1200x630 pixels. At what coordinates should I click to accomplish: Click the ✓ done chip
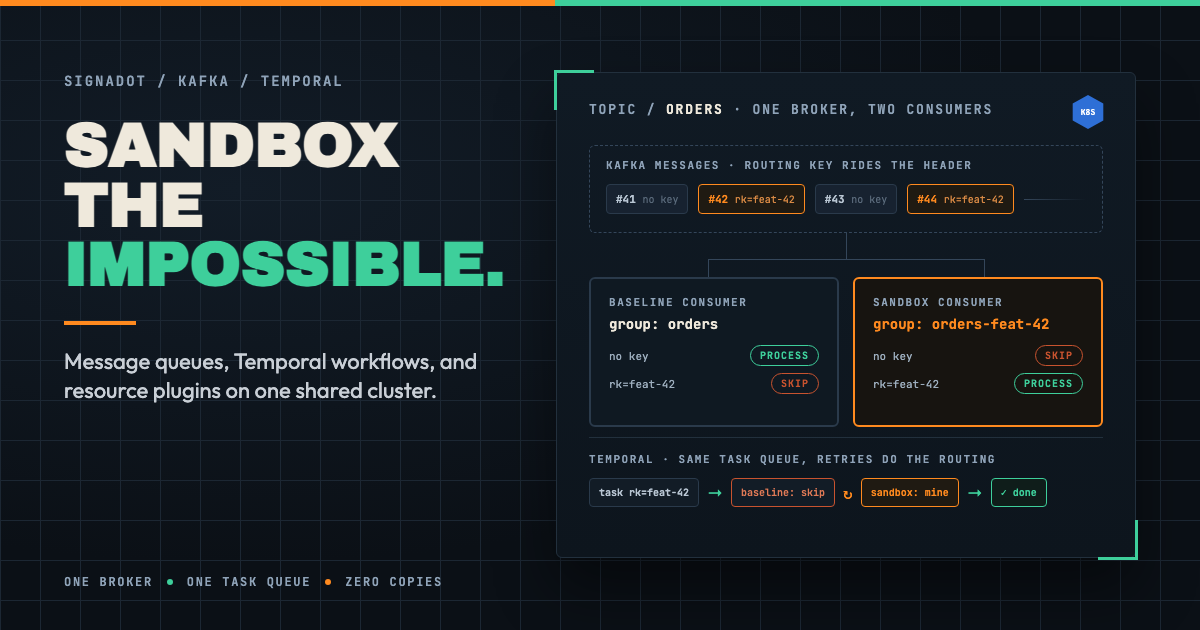coord(1019,493)
